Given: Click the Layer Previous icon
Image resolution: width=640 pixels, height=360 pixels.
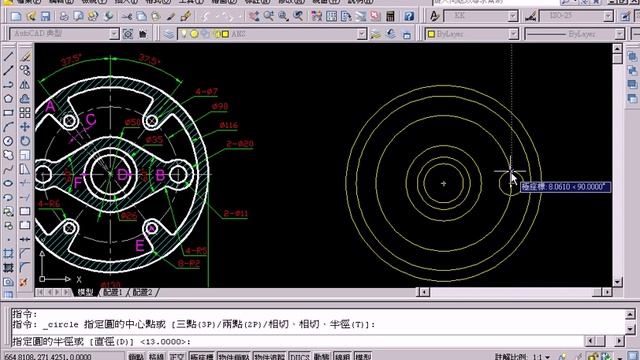Looking at the screenshot, I should click(x=391, y=34).
